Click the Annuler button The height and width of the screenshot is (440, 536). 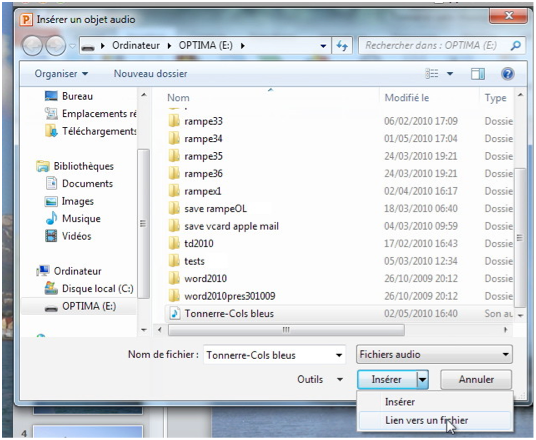(x=476, y=379)
